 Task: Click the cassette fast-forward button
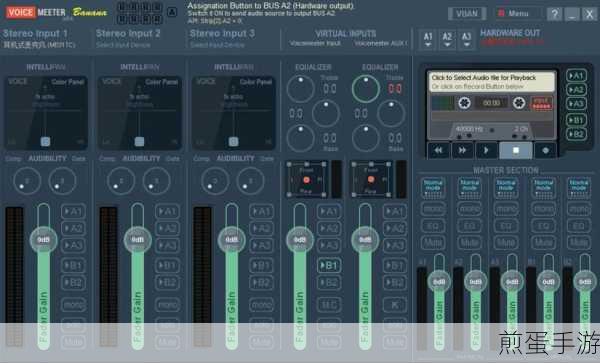coord(462,150)
